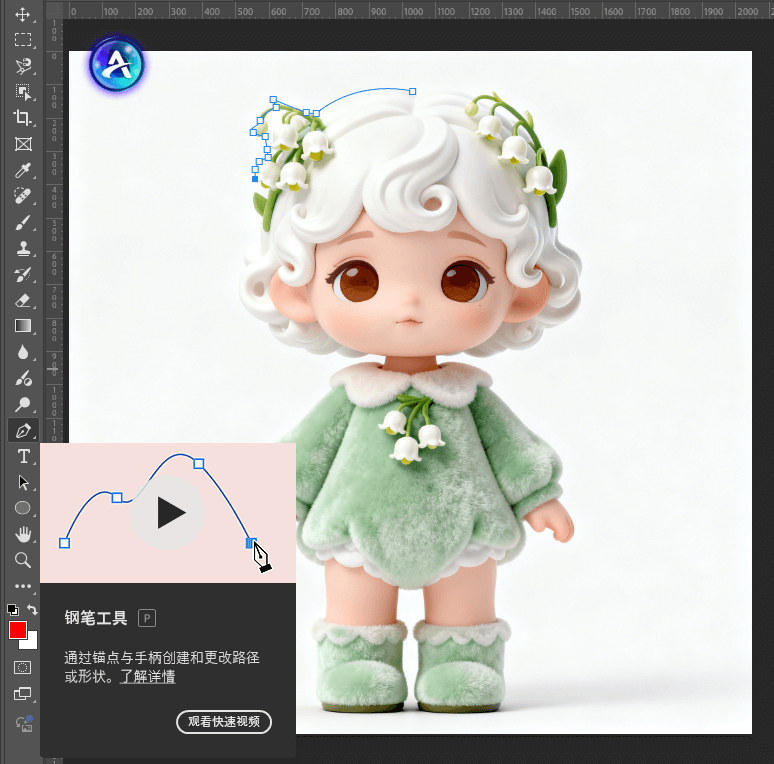774x764 pixels.
Task: Choose the Crop tool
Action: (22, 117)
